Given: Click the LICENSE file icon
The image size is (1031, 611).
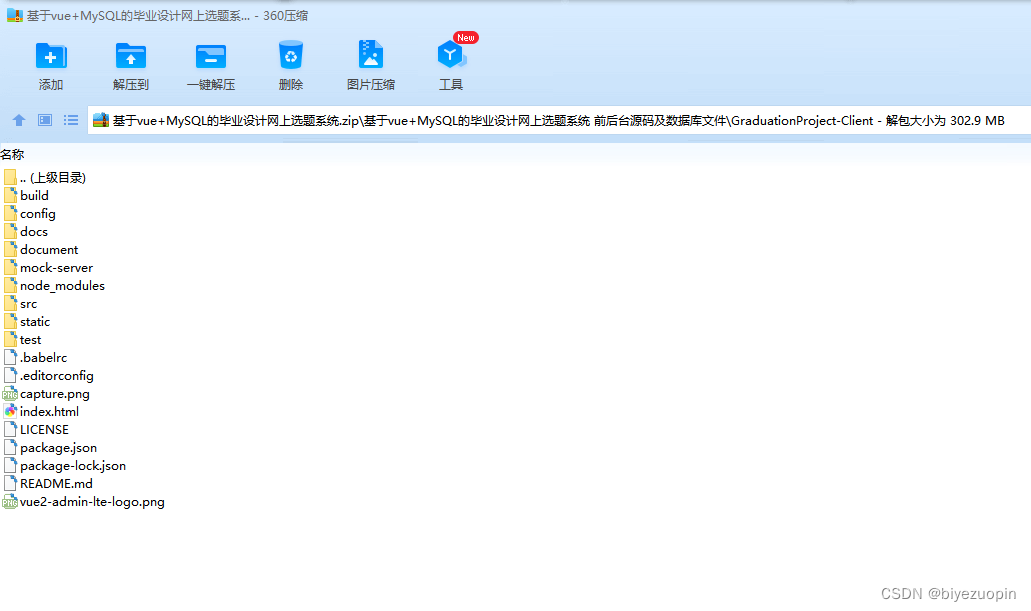Looking at the screenshot, I should (x=10, y=429).
